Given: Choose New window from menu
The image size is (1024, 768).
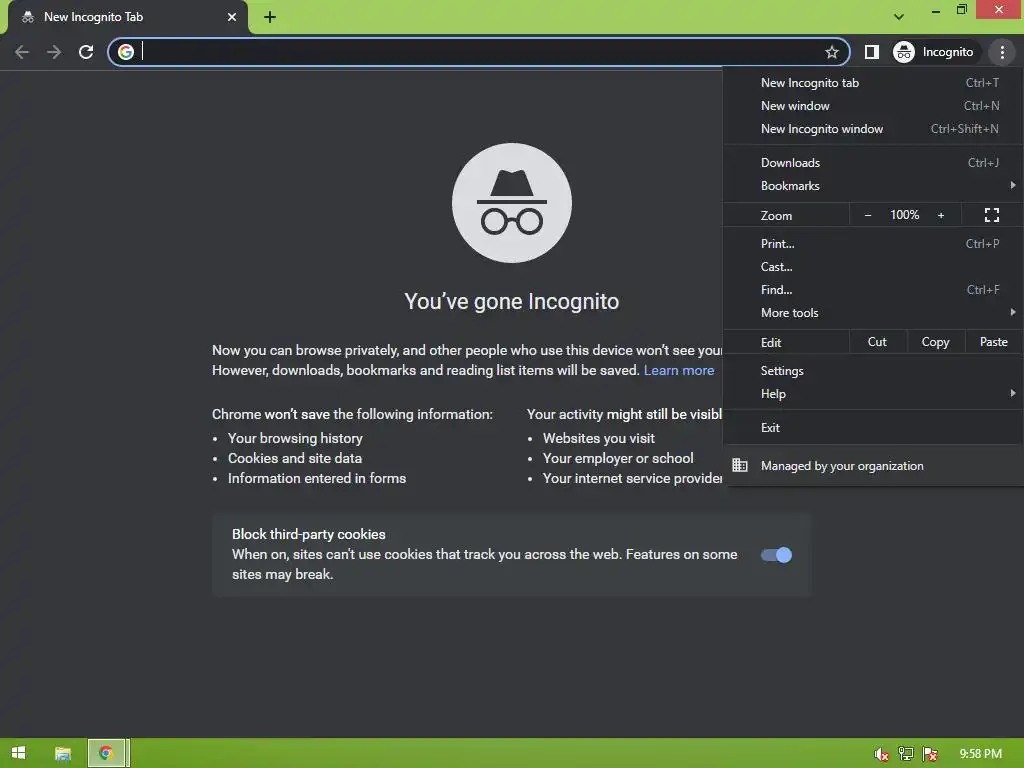Looking at the screenshot, I should 872,106.
